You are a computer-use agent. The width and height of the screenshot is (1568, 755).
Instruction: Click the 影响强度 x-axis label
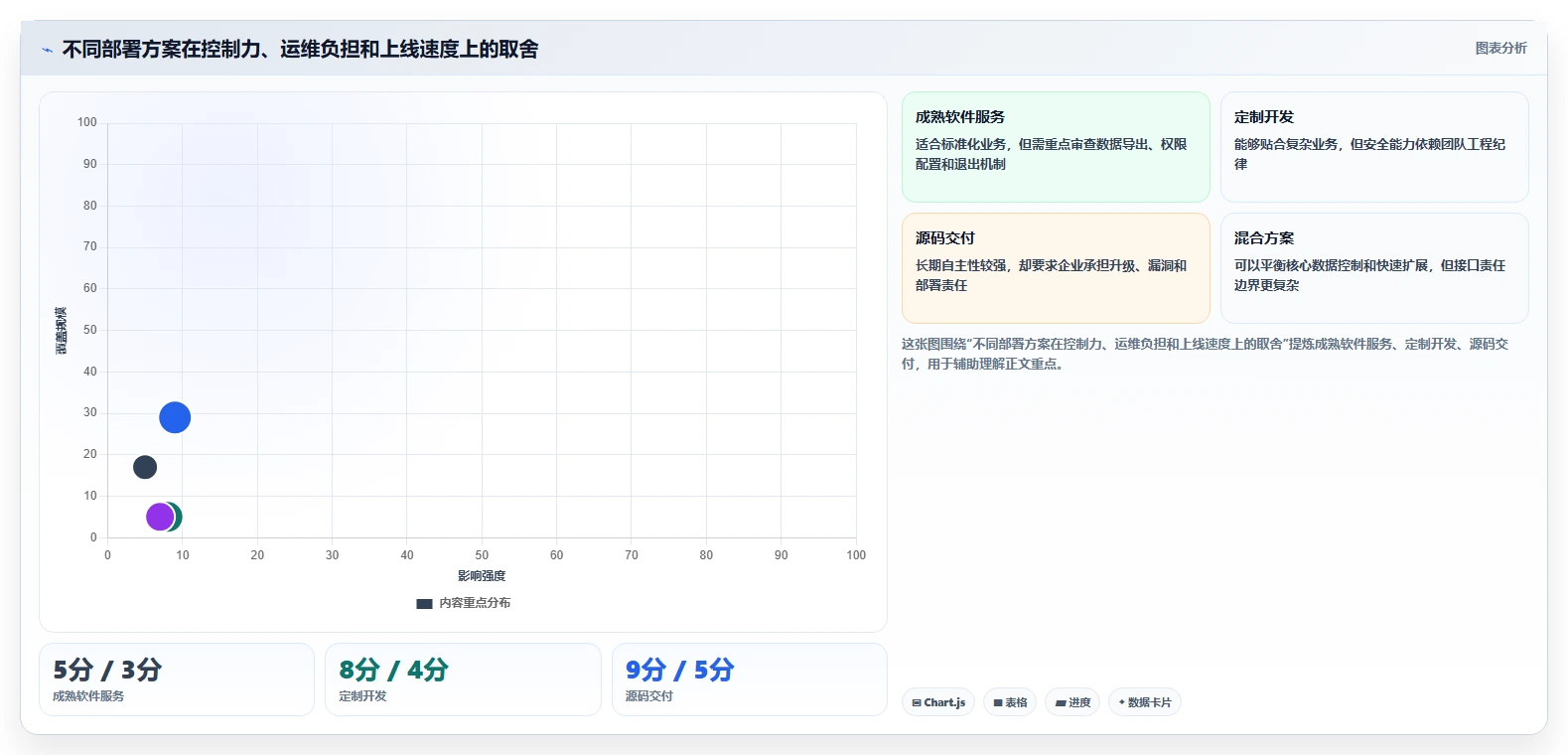click(482, 576)
